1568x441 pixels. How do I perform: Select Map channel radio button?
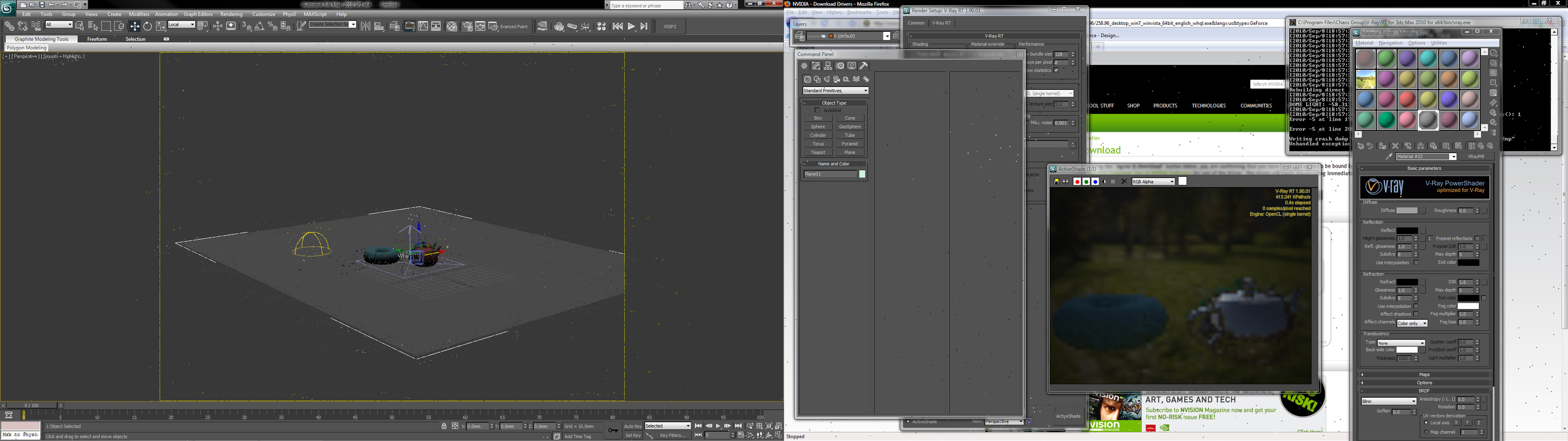[1426, 432]
